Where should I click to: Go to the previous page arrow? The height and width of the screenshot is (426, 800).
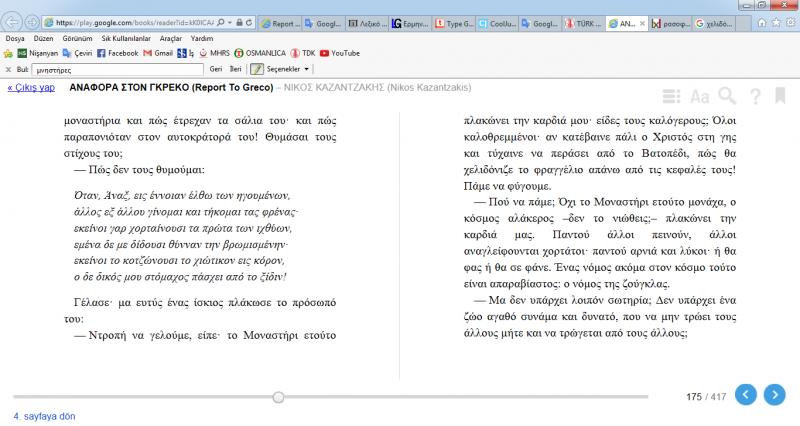pos(745,395)
